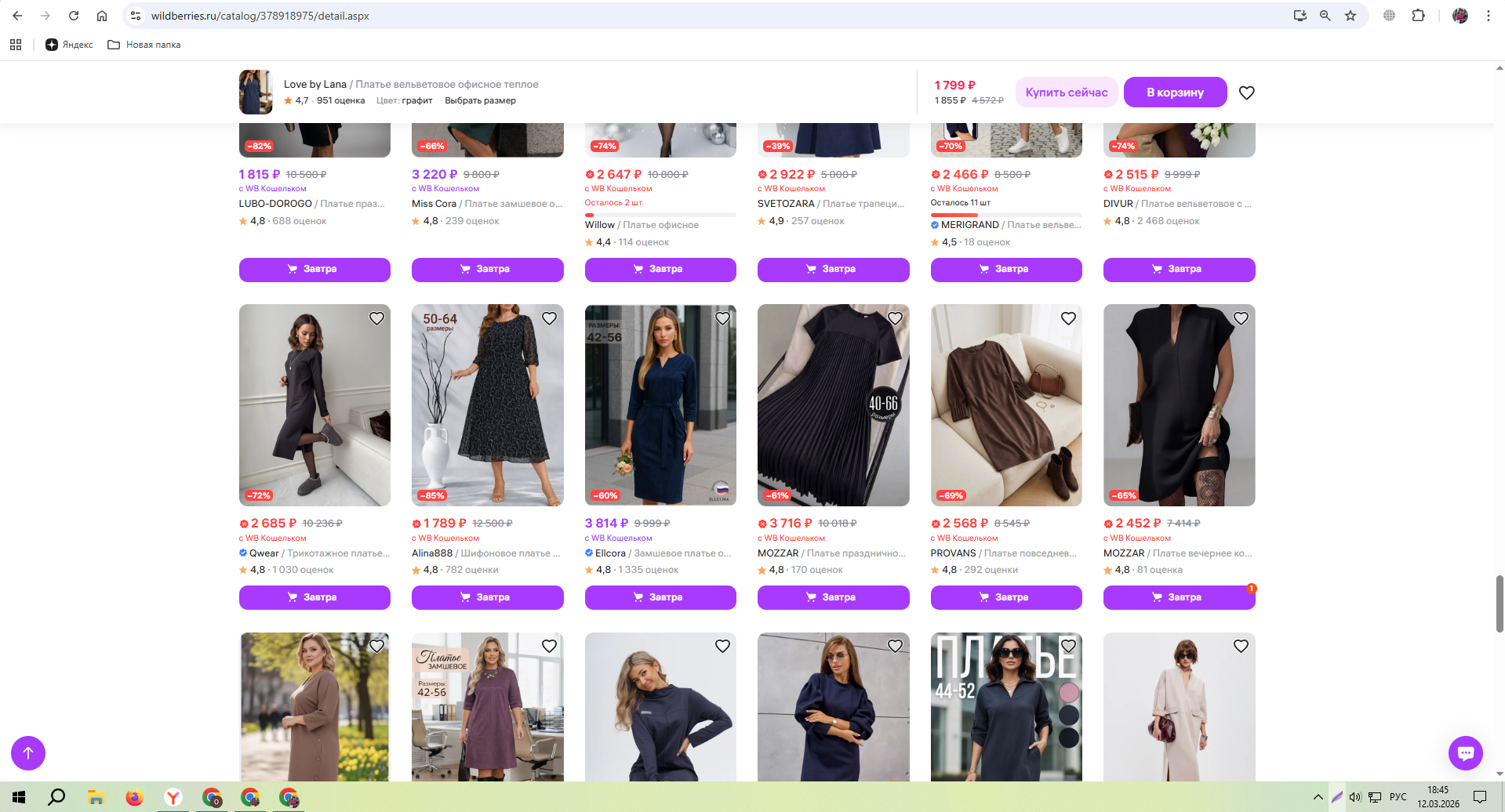The height and width of the screenshot is (812, 1505).
Task: Open the Windows Start menu
Action: click(x=19, y=797)
